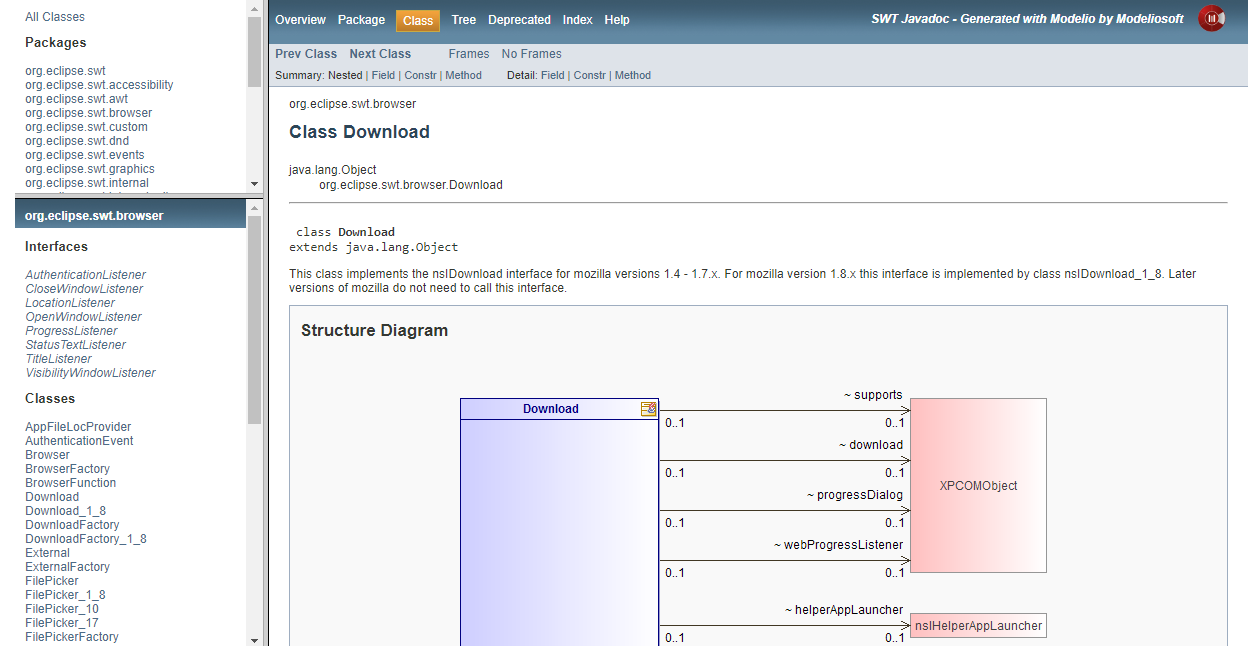Click the nsIHelperAppLauncher diagram box

978,626
